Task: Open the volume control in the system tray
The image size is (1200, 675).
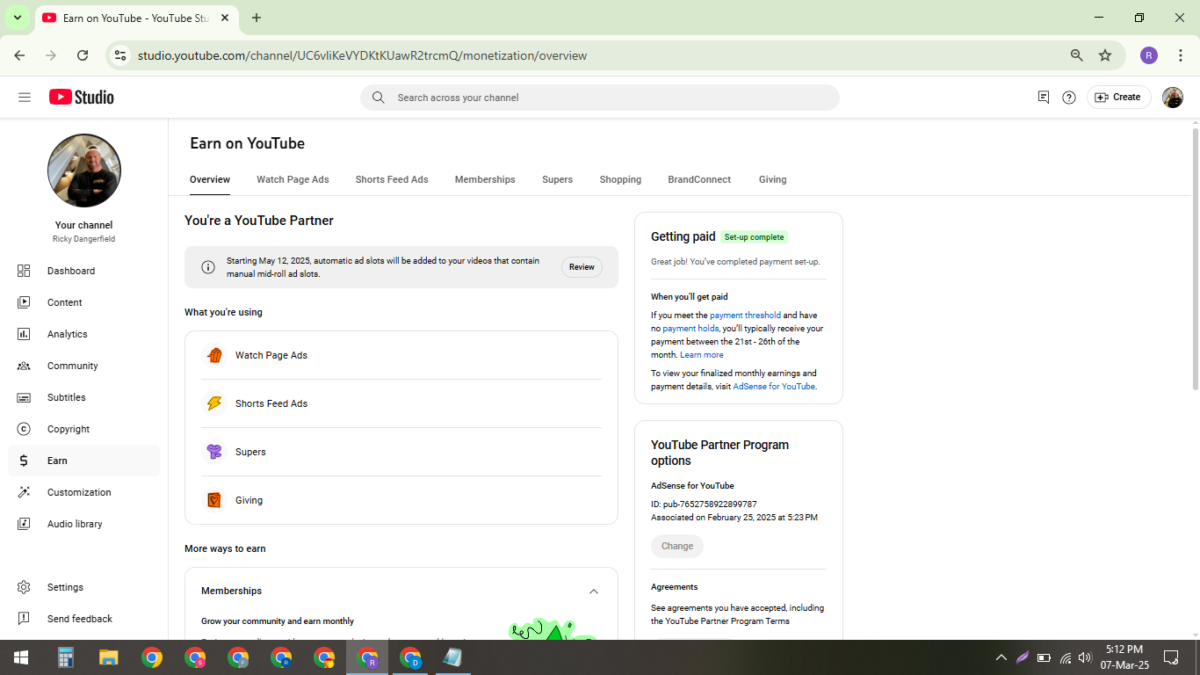Action: point(1085,657)
